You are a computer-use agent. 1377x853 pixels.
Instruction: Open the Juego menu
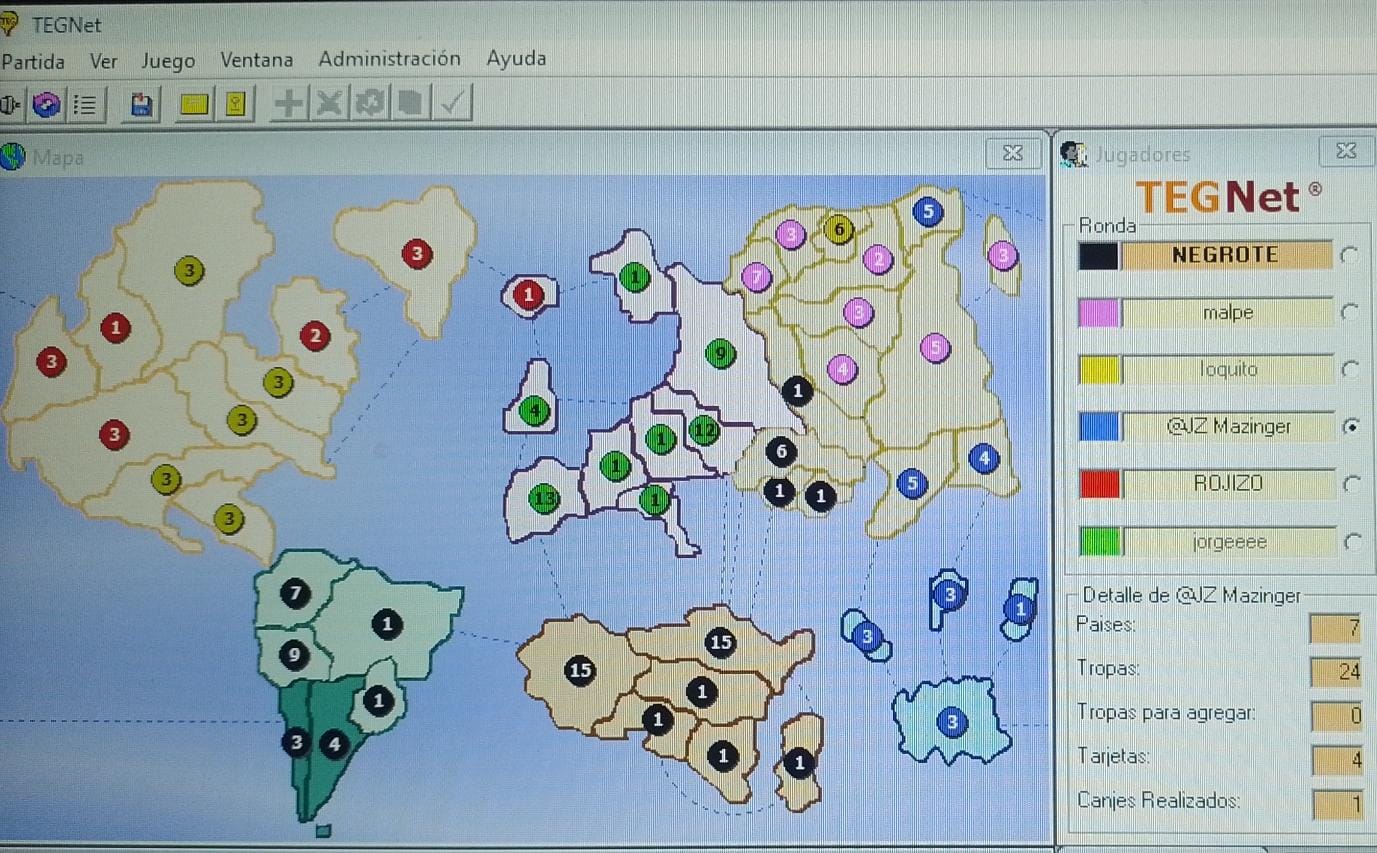[168, 61]
